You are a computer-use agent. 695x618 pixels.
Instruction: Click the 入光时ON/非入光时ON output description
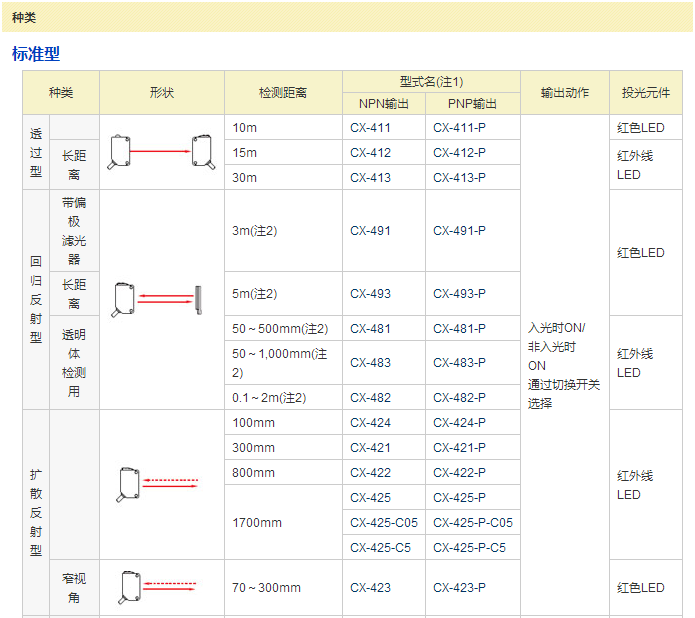564,365
